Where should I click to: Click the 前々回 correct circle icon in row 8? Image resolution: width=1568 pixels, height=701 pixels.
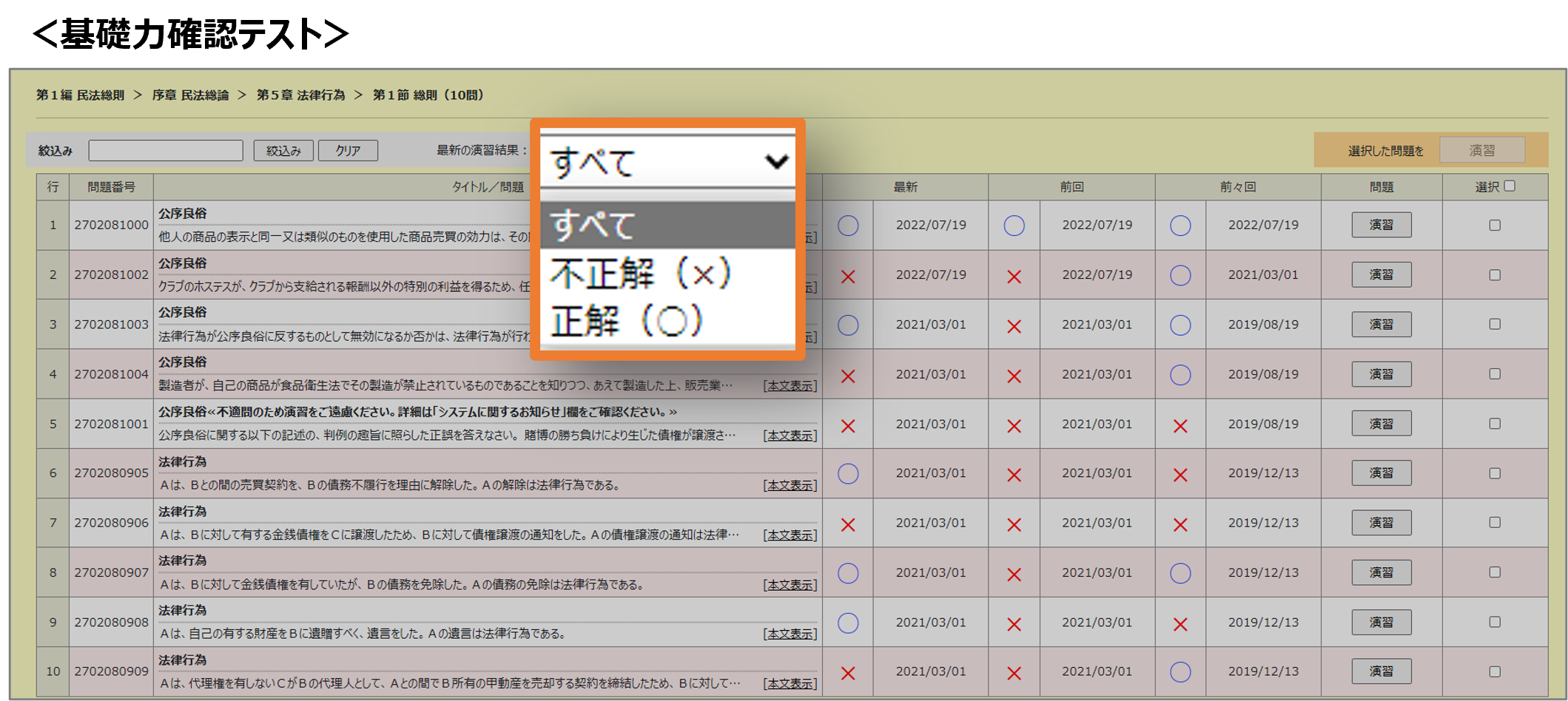click(1180, 573)
